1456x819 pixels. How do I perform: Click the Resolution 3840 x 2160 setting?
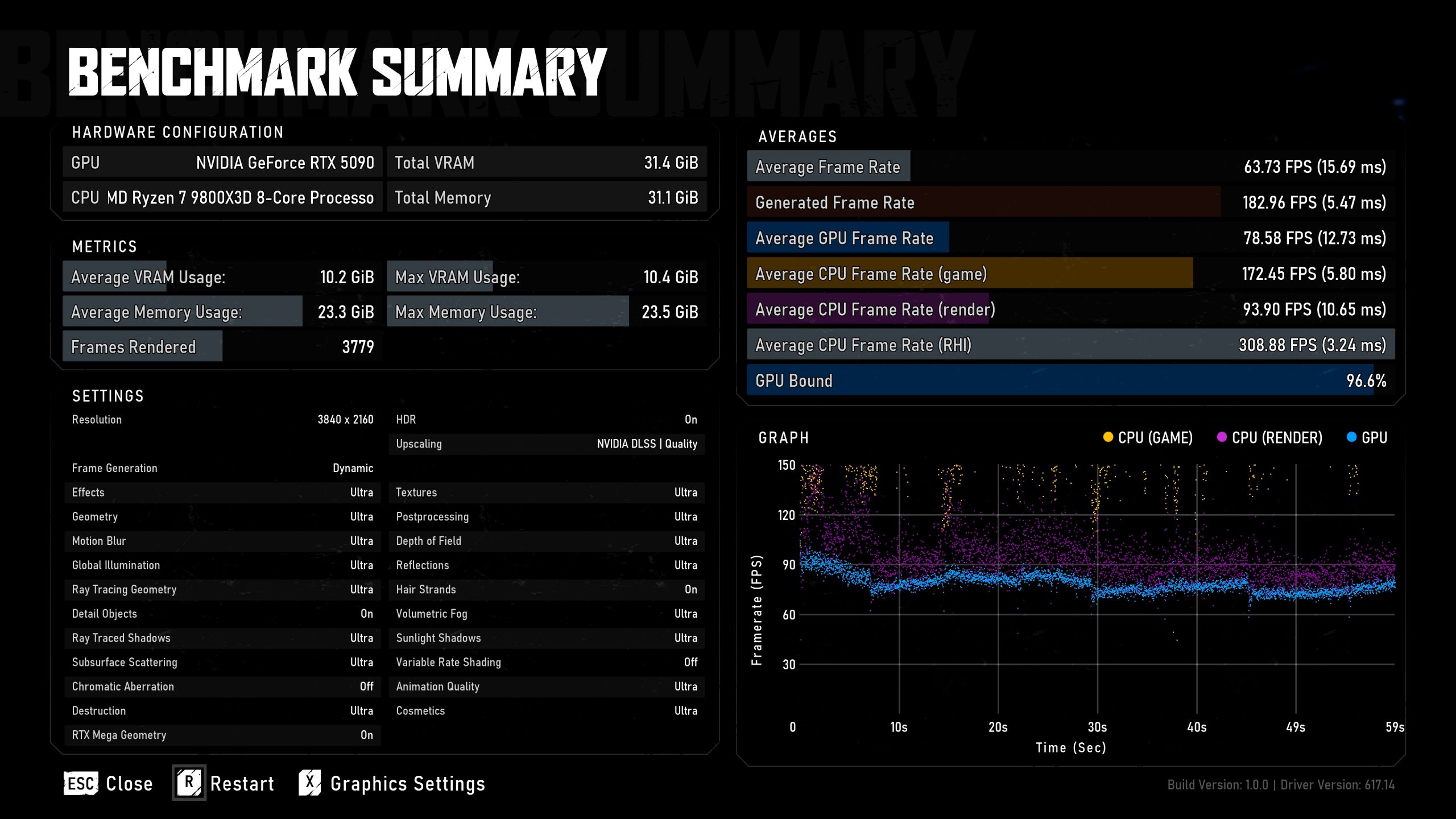click(x=222, y=420)
